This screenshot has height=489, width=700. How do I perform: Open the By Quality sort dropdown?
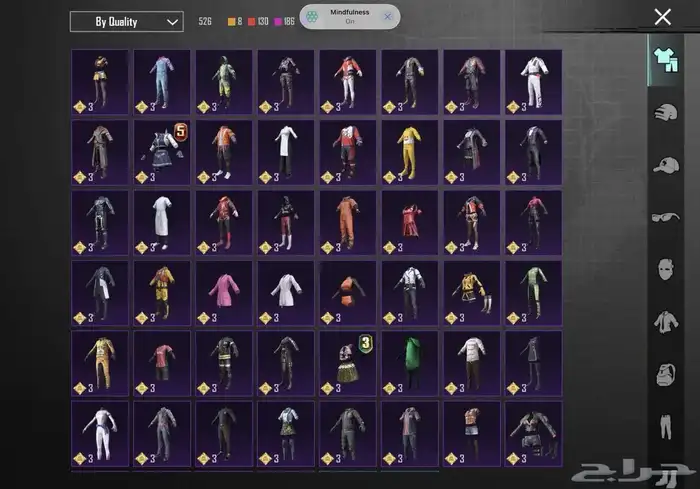[x=126, y=21]
